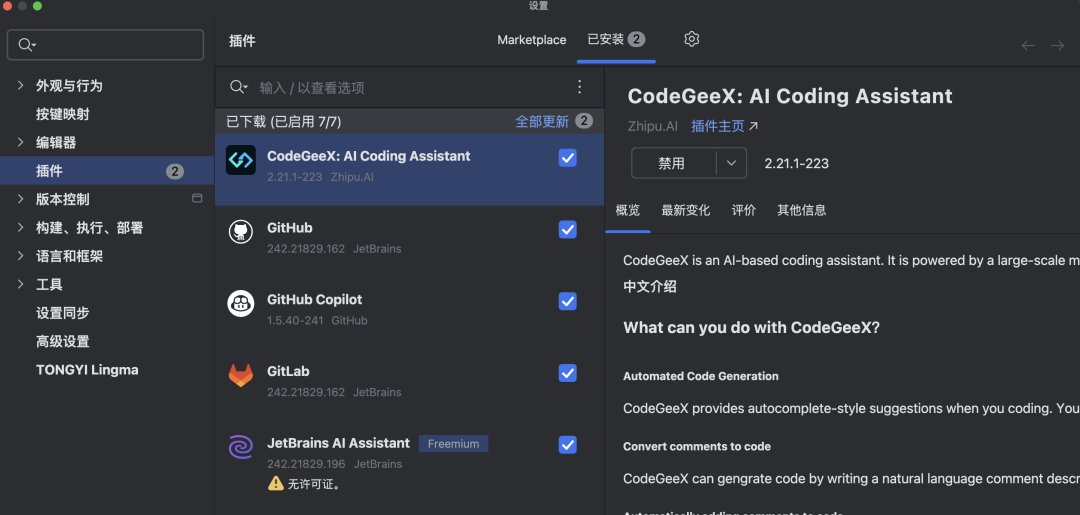Click the GitHub octocat plugin icon
The height and width of the screenshot is (515, 1080).
[241, 232]
